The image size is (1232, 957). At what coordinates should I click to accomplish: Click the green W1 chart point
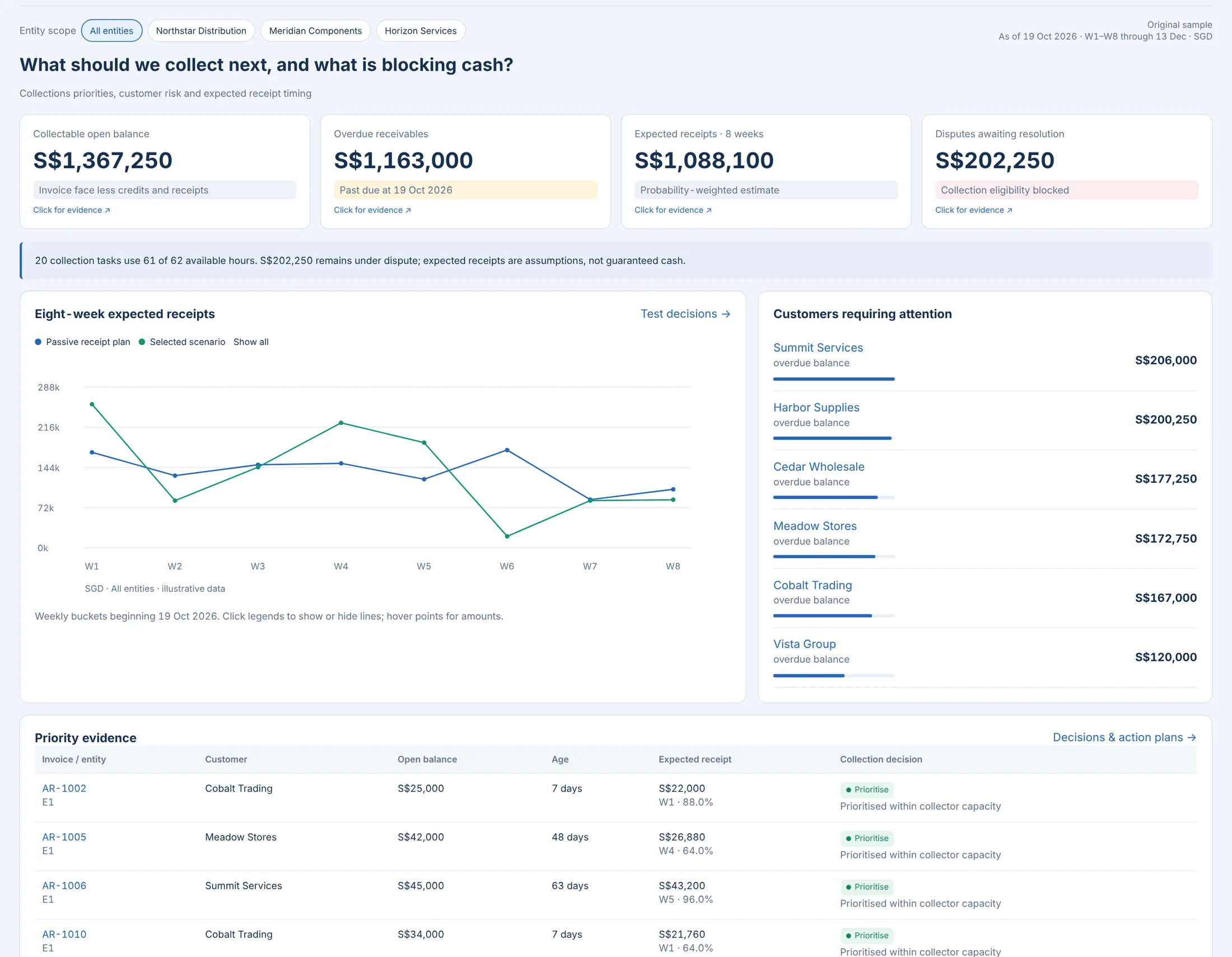pyautogui.click(x=92, y=404)
